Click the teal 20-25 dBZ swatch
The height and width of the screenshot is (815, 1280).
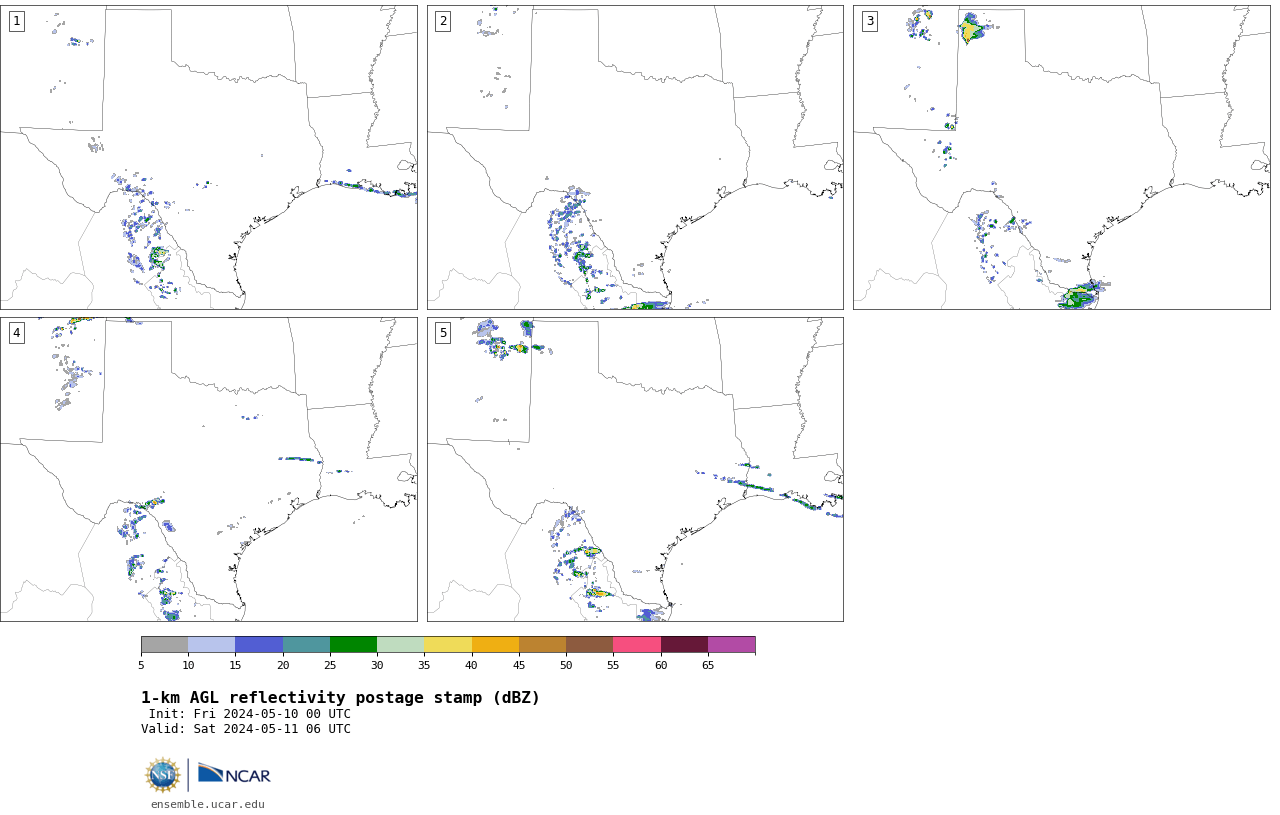(306, 644)
